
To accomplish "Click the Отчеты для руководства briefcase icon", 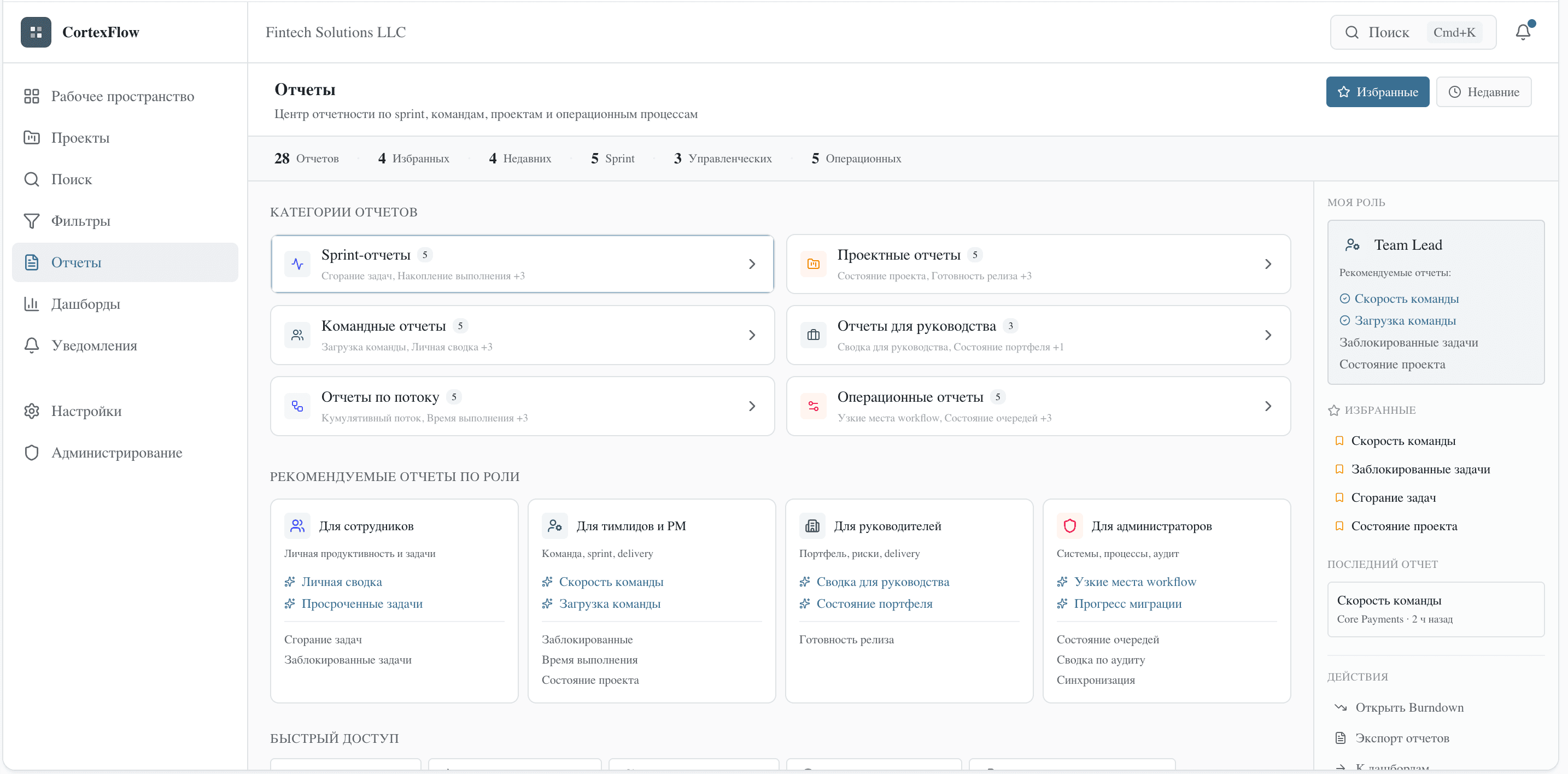I will click(813, 335).
